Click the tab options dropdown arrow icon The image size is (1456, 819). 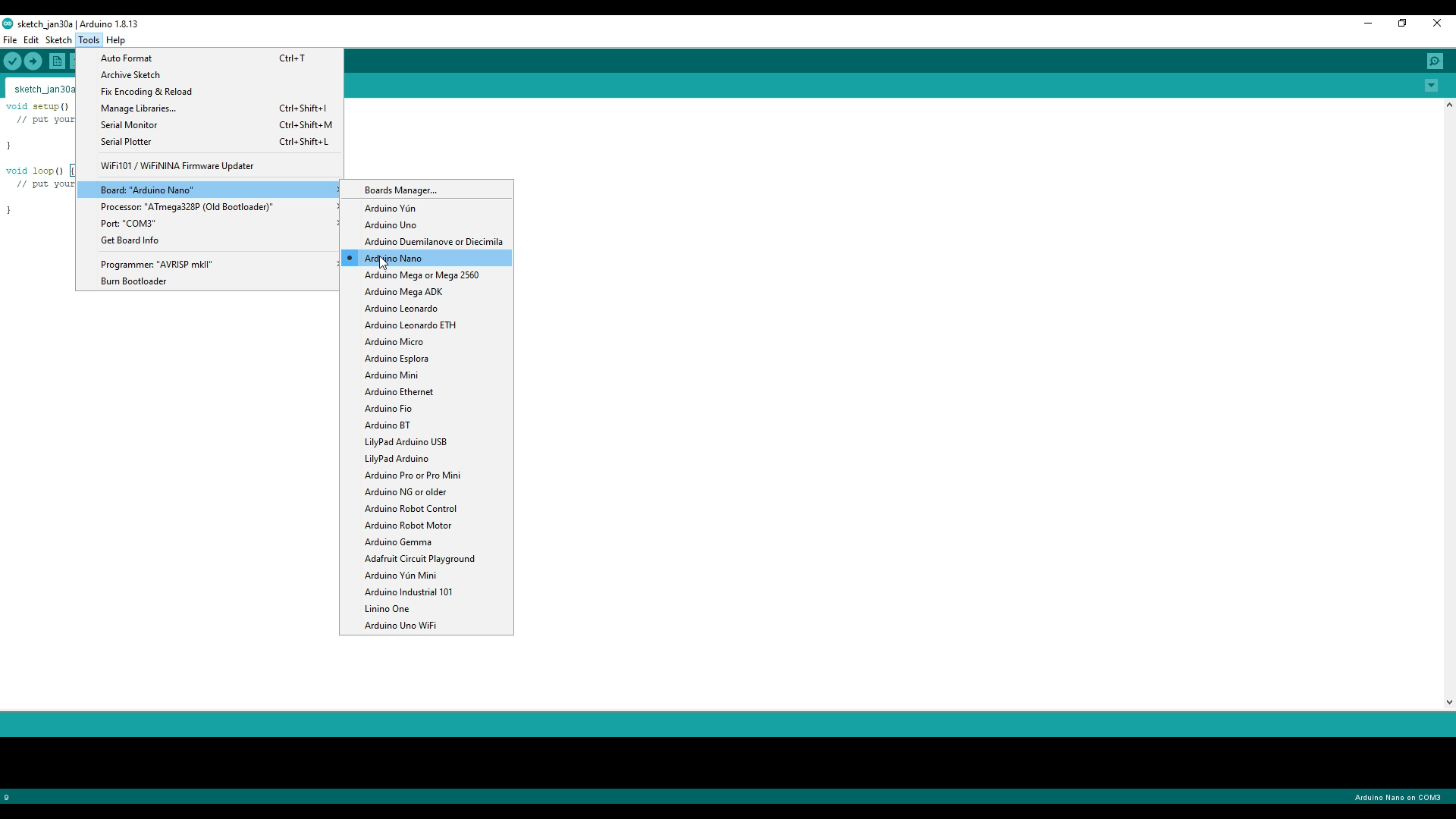point(1431,86)
